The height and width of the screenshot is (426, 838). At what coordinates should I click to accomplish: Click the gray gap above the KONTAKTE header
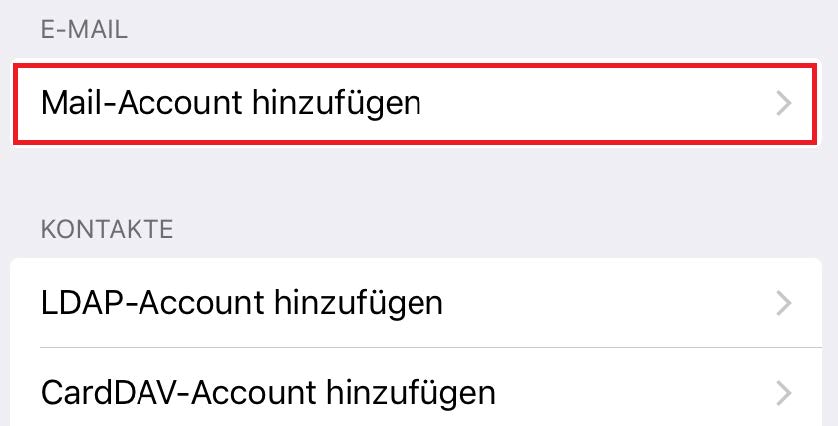tap(418, 180)
